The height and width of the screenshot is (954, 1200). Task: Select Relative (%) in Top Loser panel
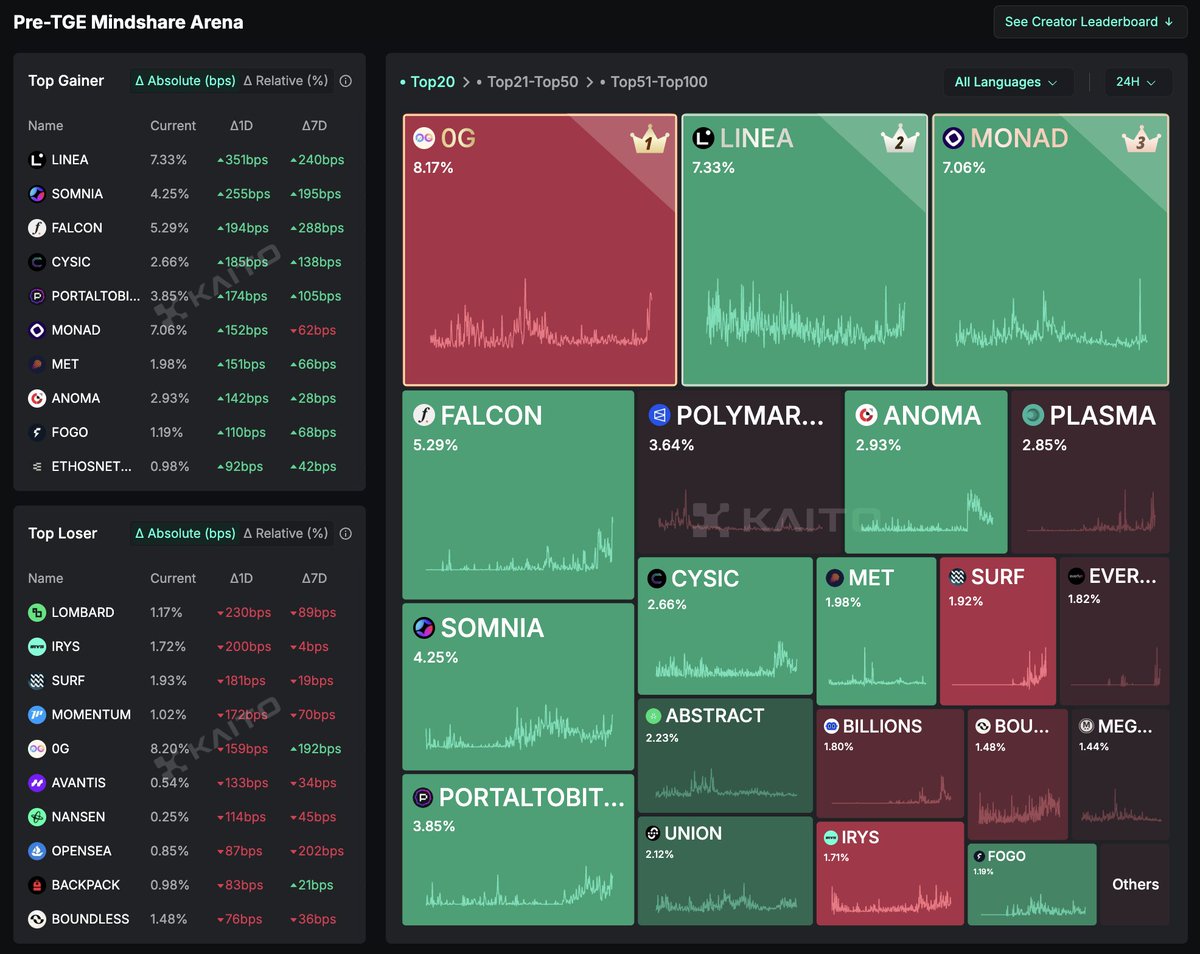tap(286, 534)
